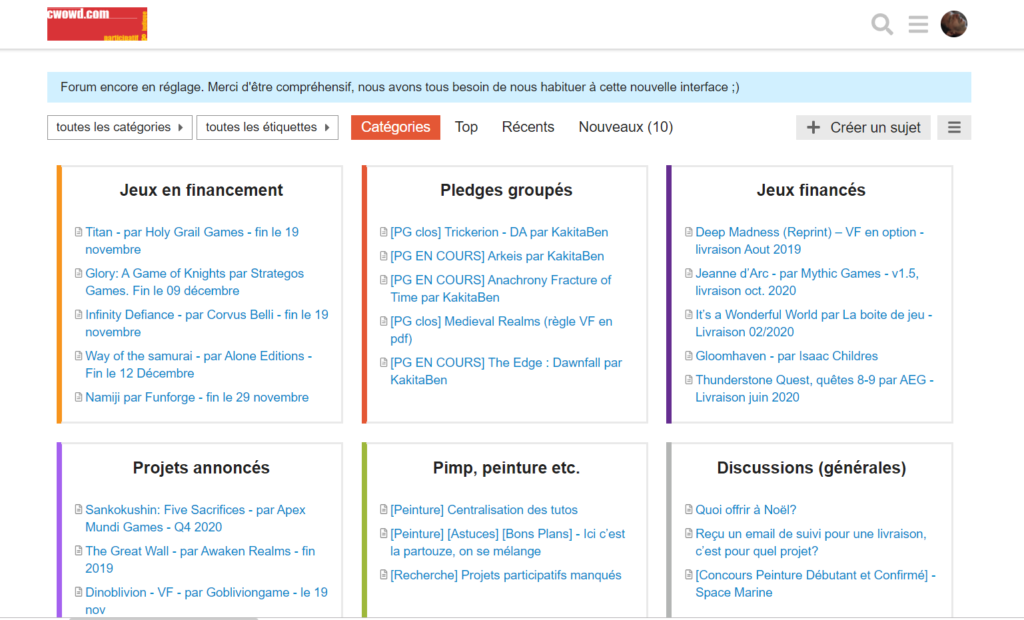The width and height of the screenshot is (1024, 620).
Task: Open the '[PG EN COURS] Arkeis' topic
Action: tap(497, 256)
